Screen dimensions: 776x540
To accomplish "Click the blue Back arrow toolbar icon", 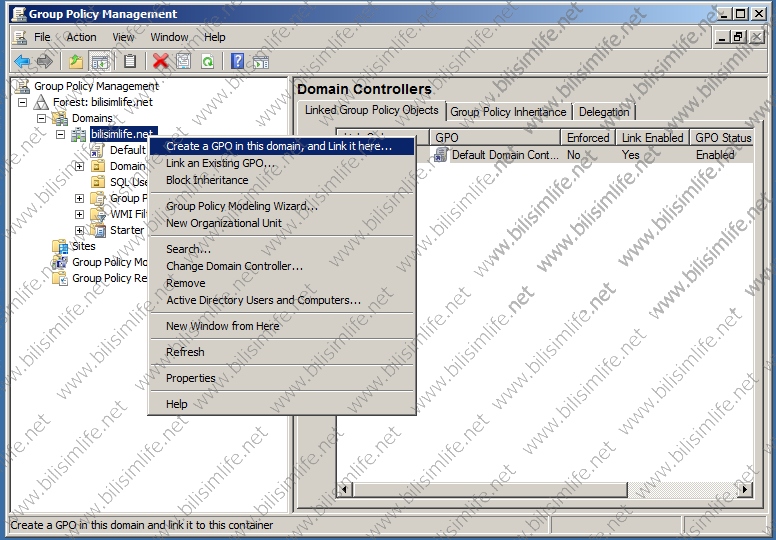I will (x=22, y=61).
